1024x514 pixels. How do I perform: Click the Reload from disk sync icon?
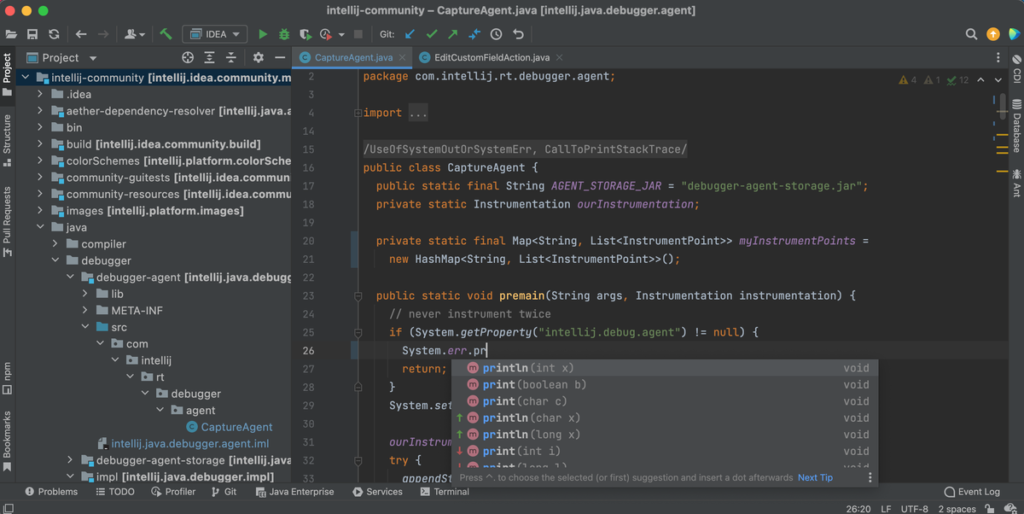[x=54, y=34]
